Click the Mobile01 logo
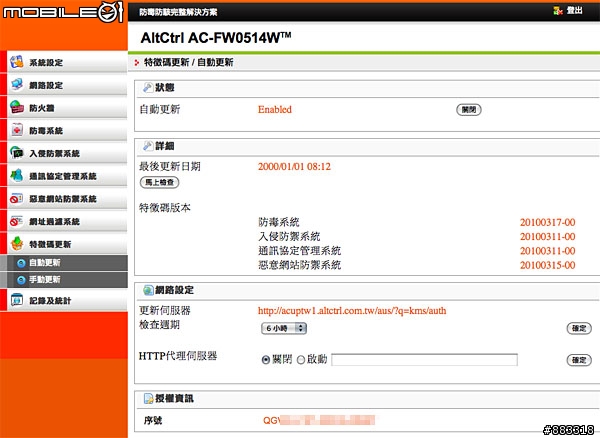 pos(63,11)
